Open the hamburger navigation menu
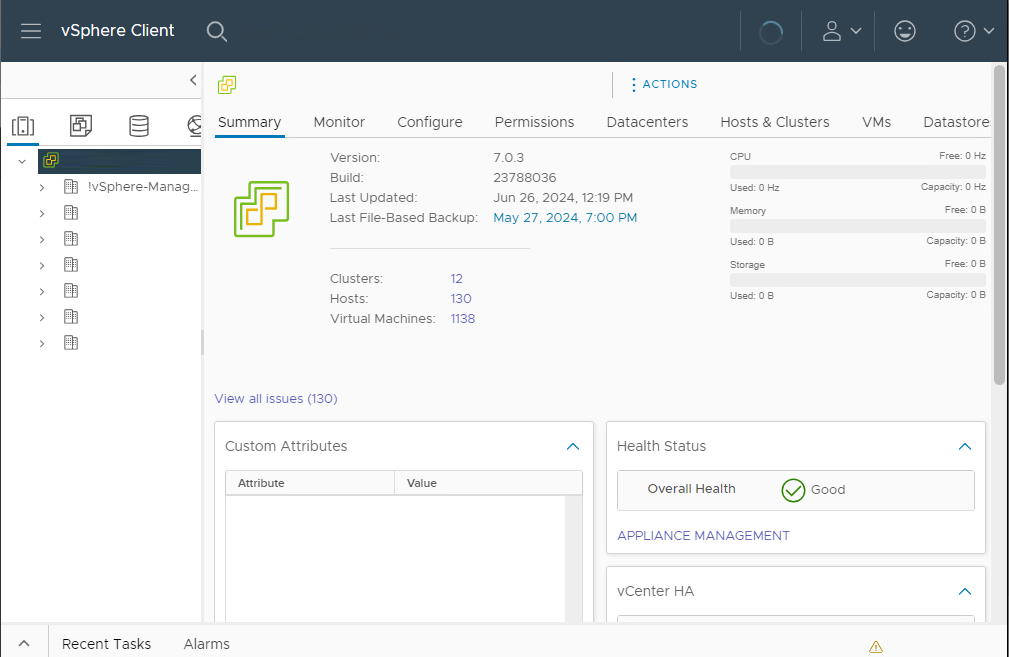Screen dimensions: 1009x657 pyautogui.click(x=31, y=31)
